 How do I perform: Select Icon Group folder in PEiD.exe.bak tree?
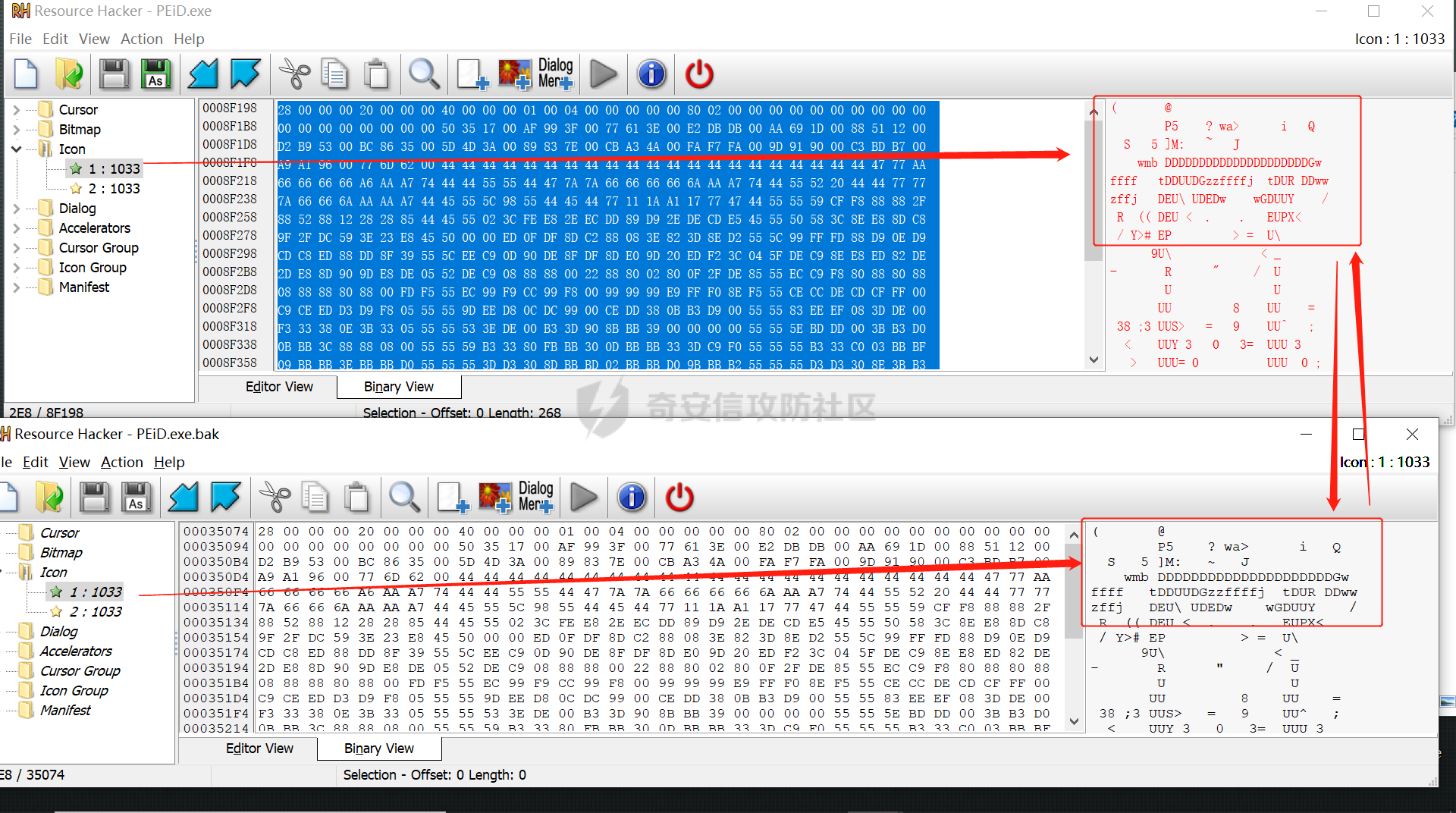click(x=74, y=690)
